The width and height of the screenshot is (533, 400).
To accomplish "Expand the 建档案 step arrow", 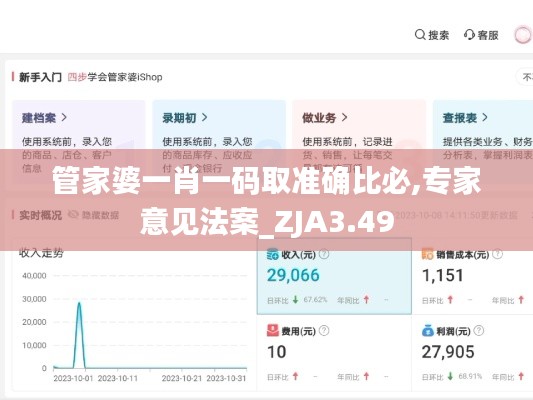I will point(64,118).
